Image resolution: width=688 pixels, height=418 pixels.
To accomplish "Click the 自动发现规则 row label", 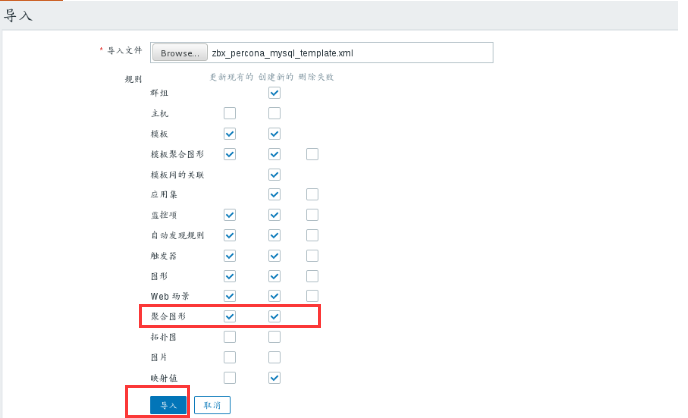I will 177,236.
